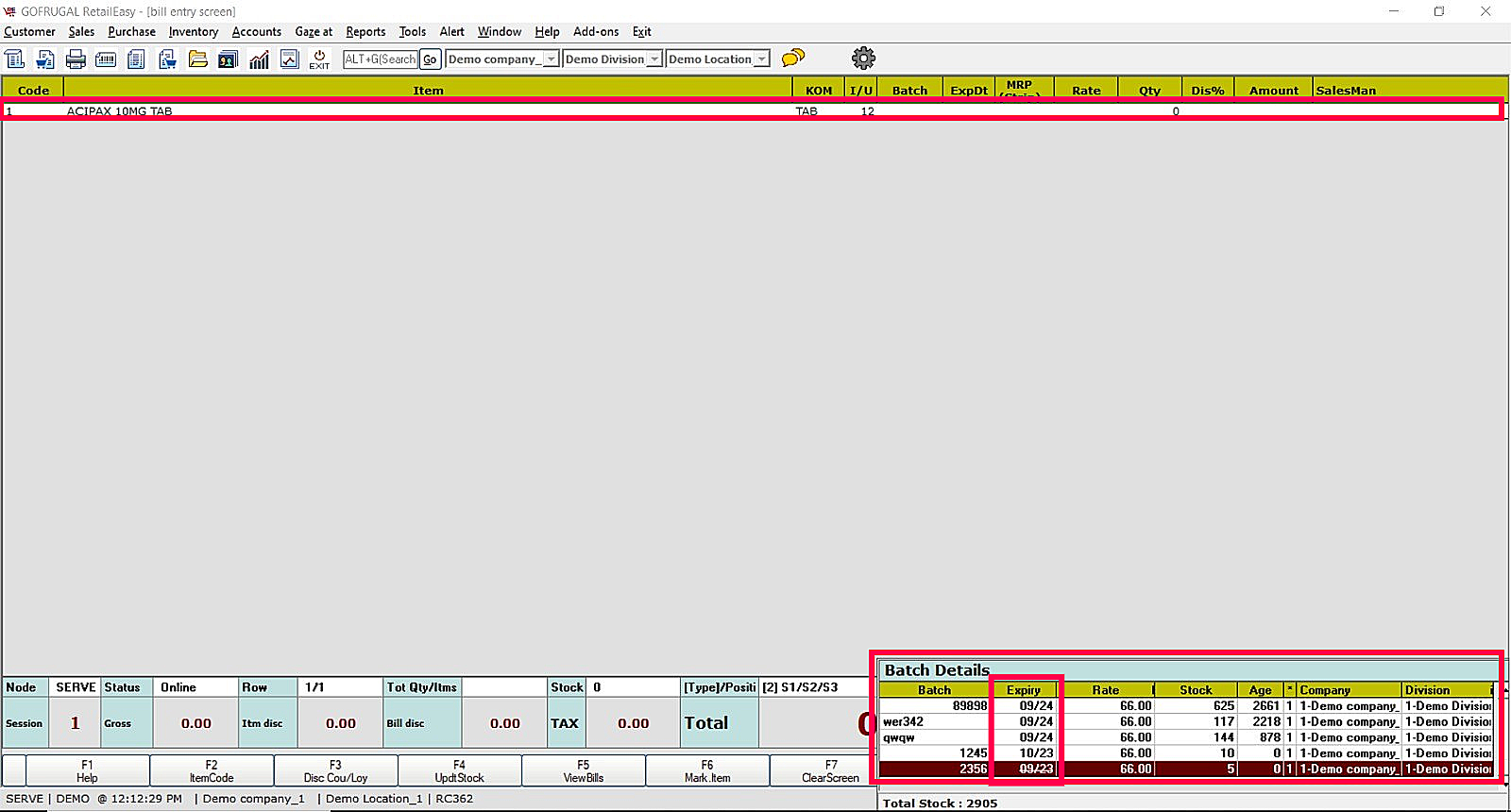Viewport: 1511px width, 812px height.
Task: Click the people photo icon in the toolbar
Action: pyautogui.click(x=228, y=59)
